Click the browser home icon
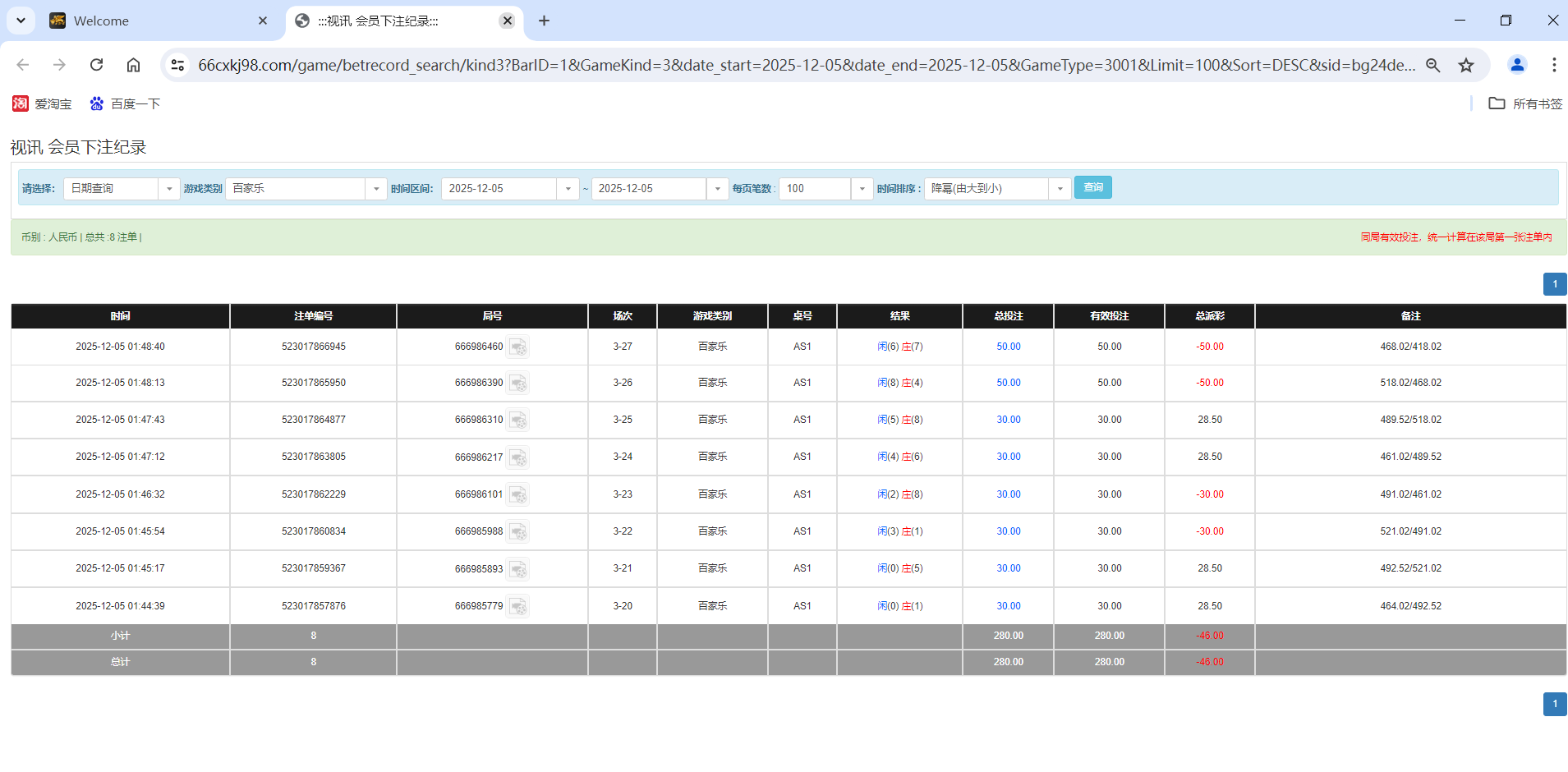 coord(133,65)
